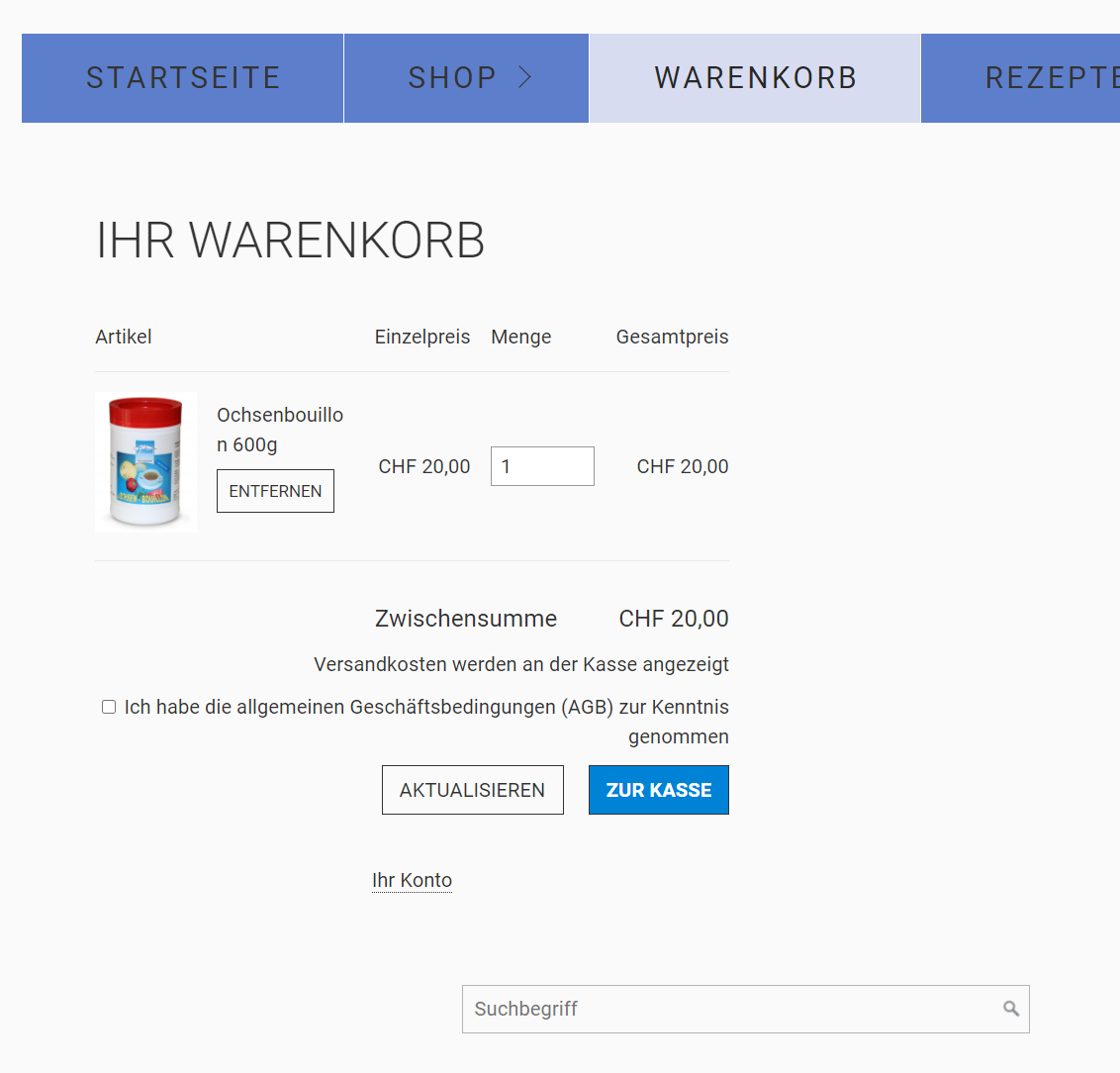Click the Gesamtpreis column header
Screen dimensions: 1120x1073
(x=672, y=337)
